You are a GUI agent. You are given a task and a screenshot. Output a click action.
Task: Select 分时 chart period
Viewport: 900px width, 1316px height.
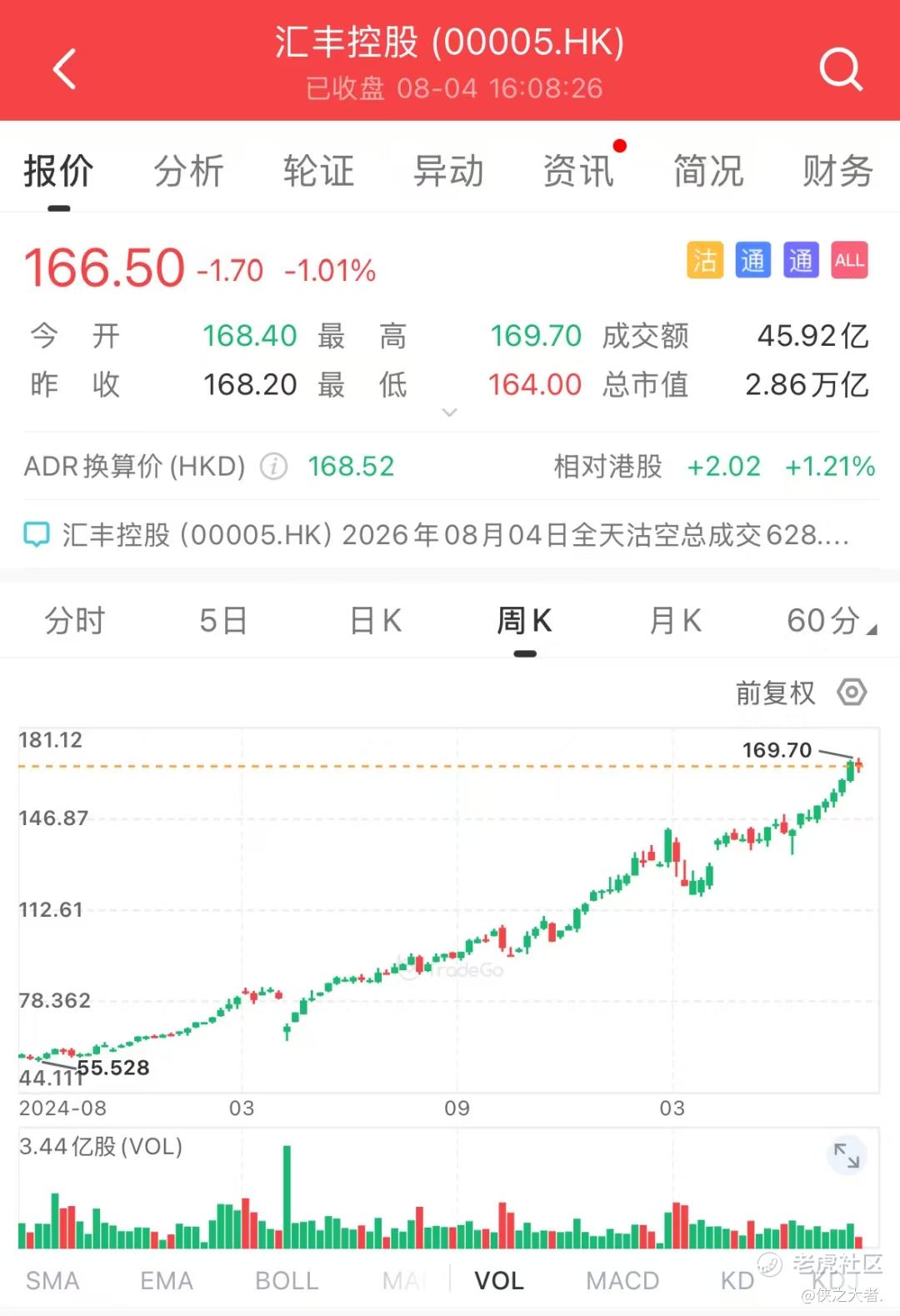tap(75, 621)
